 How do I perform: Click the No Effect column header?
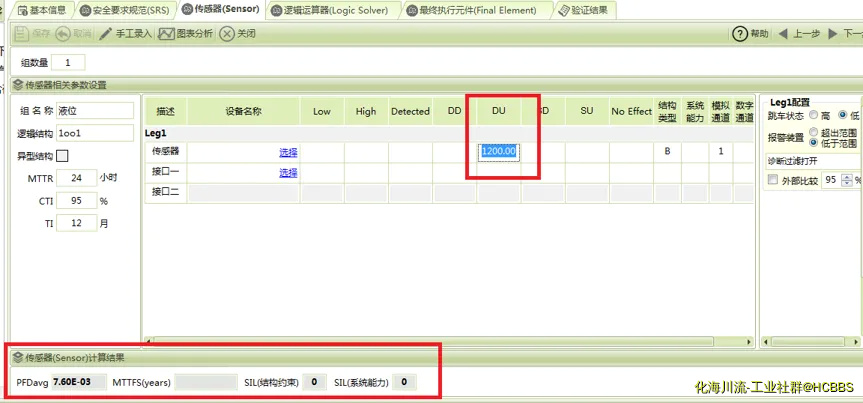coord(631,111)
